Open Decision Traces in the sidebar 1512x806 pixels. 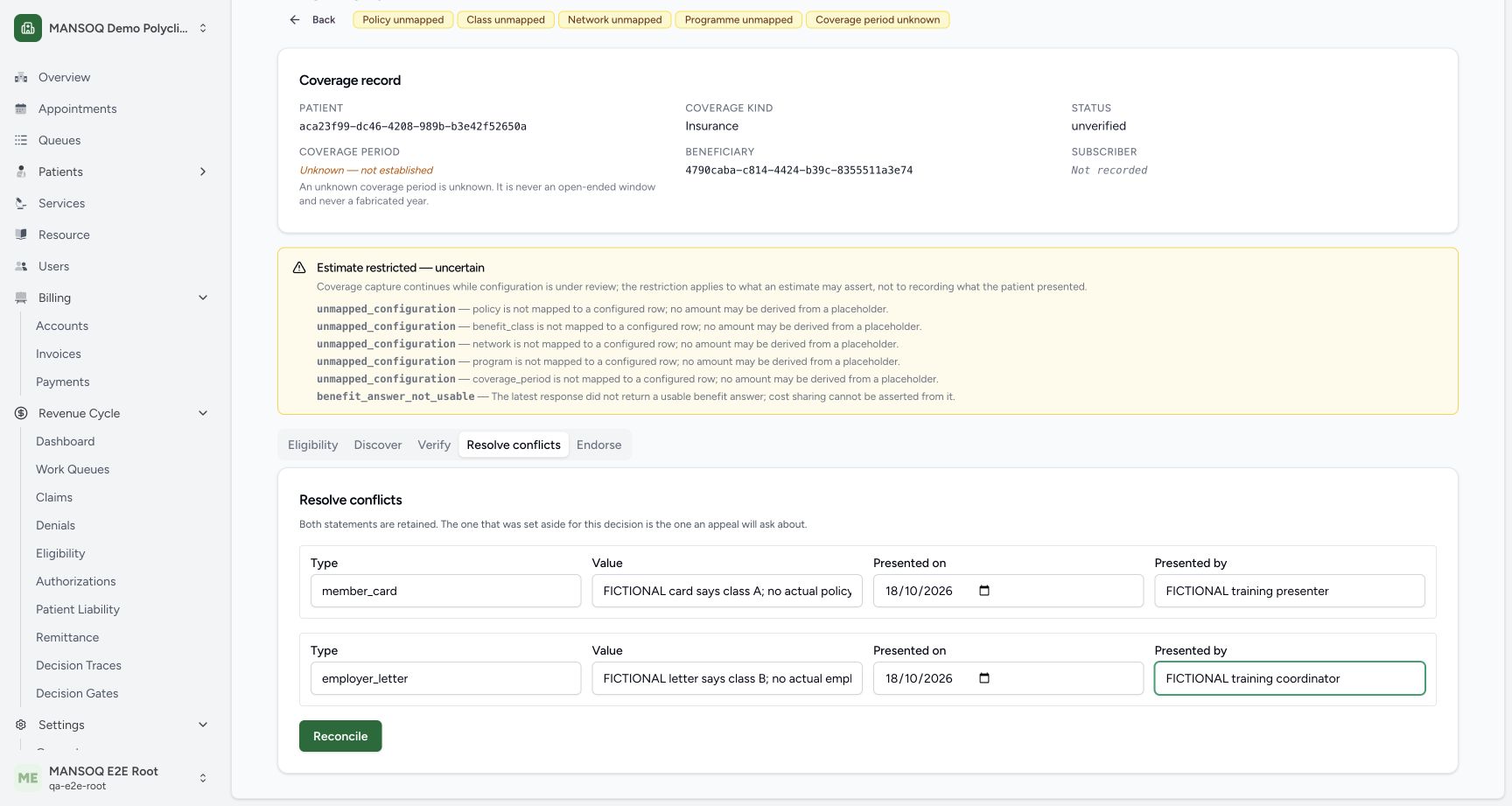79,665
